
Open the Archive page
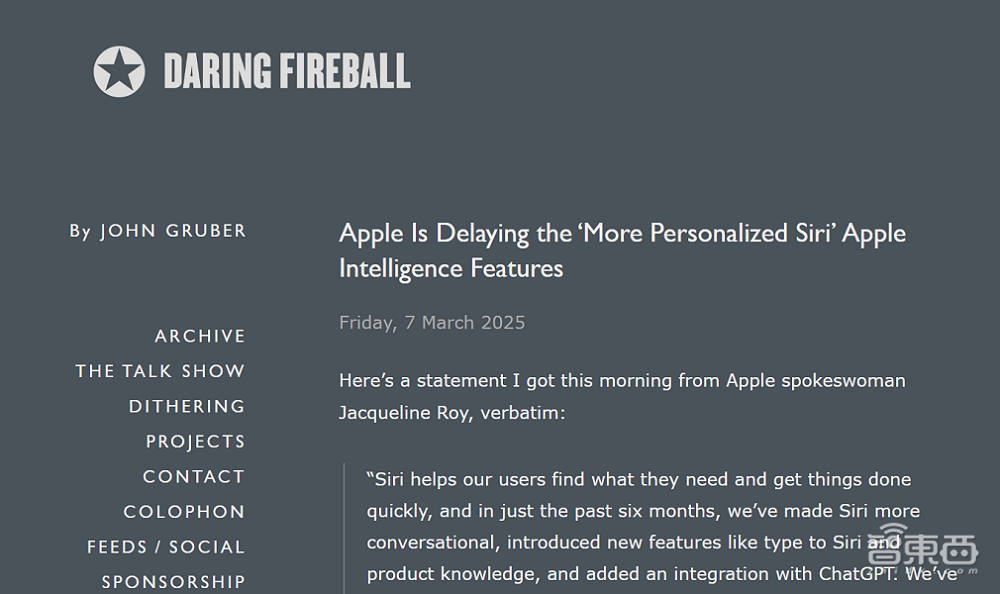pyautogui.click(x=200, y=336)
